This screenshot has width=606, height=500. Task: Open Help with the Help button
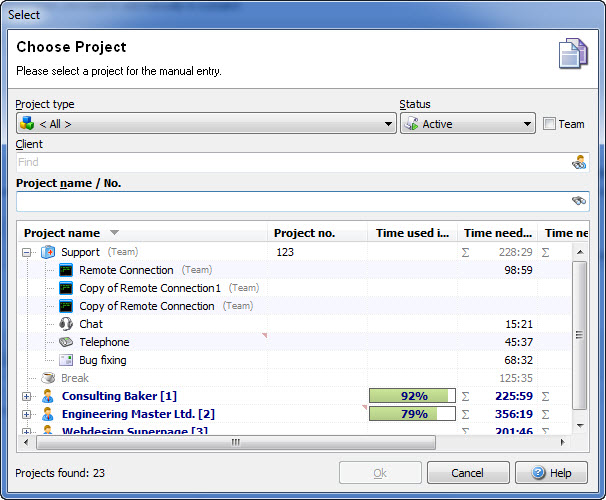coord(552,473)
